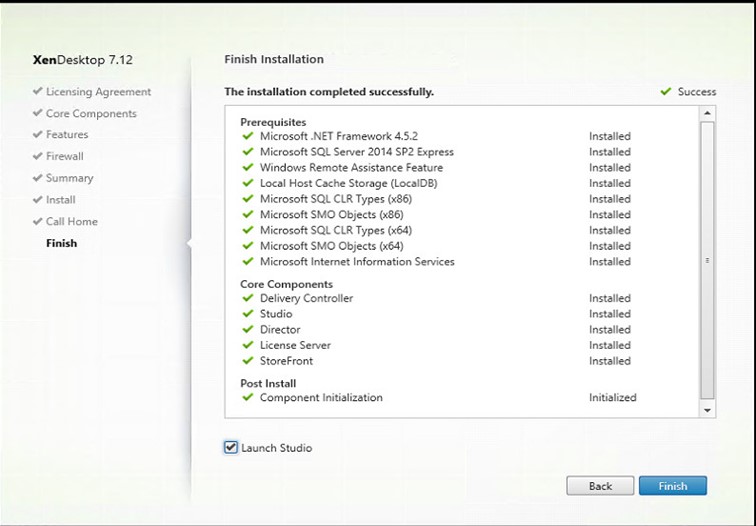Viewport: 756px width, 526px height.
Task: Click checkmark beside License Server
Action: point(248,345)
